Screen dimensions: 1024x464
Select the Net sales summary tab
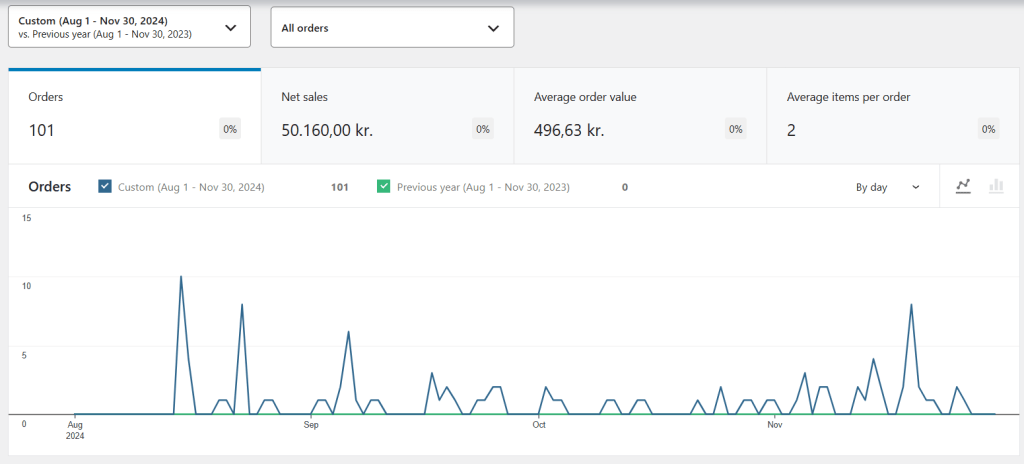(x=387, y=116)
